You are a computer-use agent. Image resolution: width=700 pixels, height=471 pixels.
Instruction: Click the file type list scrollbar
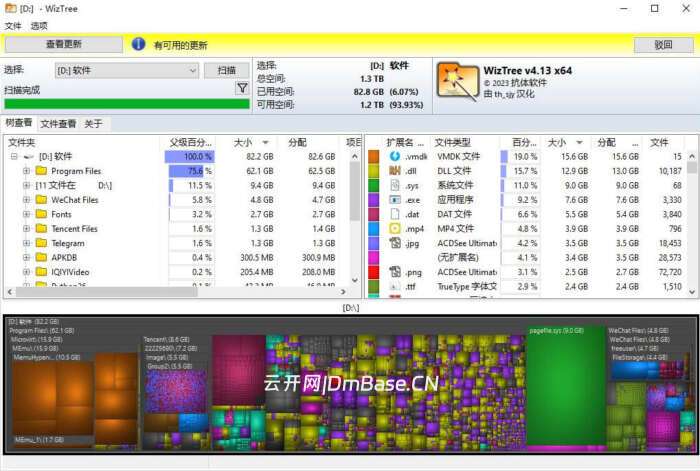[692, 167]
